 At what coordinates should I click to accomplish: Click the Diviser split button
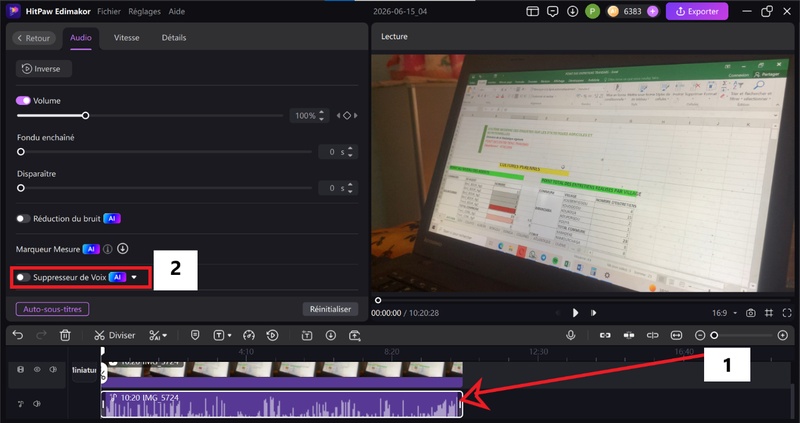tap(115, 335)
